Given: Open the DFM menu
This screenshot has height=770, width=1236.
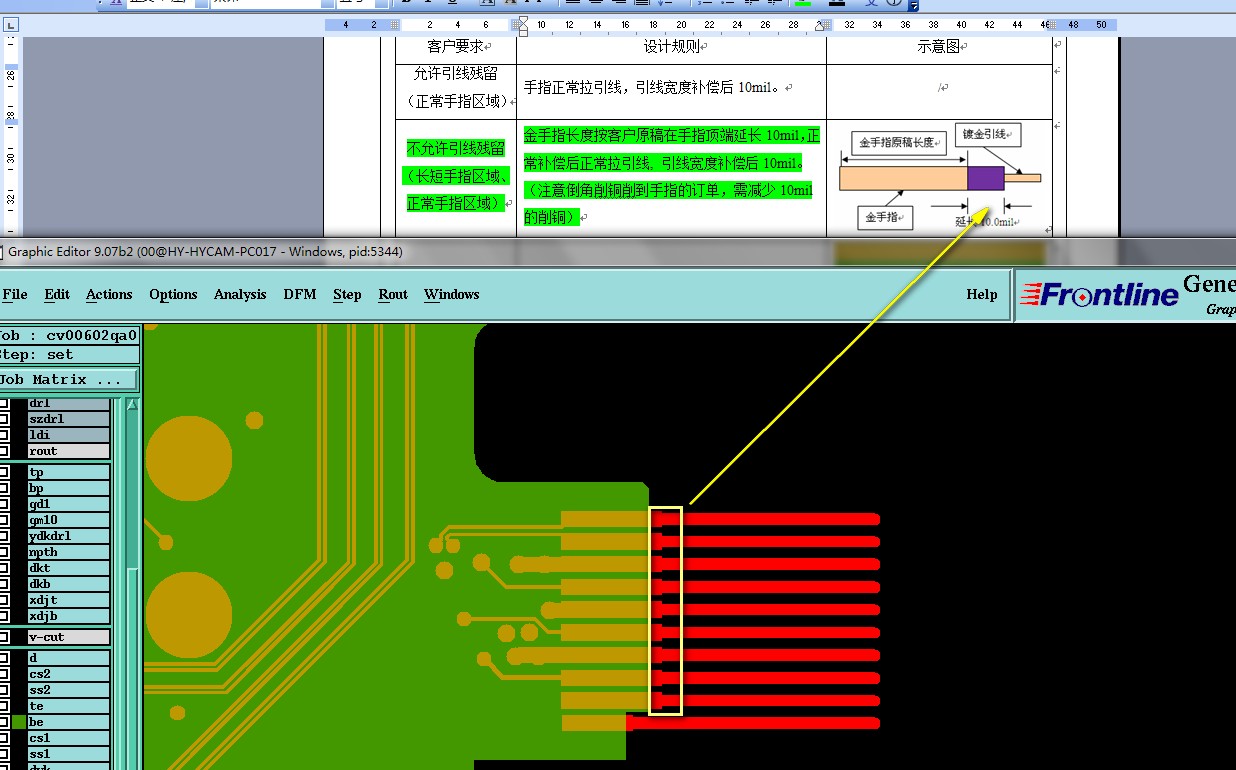Looking at the screenshot, I should 300,294.
